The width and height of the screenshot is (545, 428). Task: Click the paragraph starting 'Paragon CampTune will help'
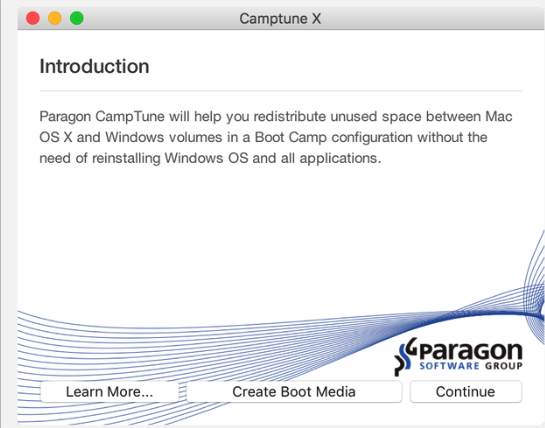(276, 137)
